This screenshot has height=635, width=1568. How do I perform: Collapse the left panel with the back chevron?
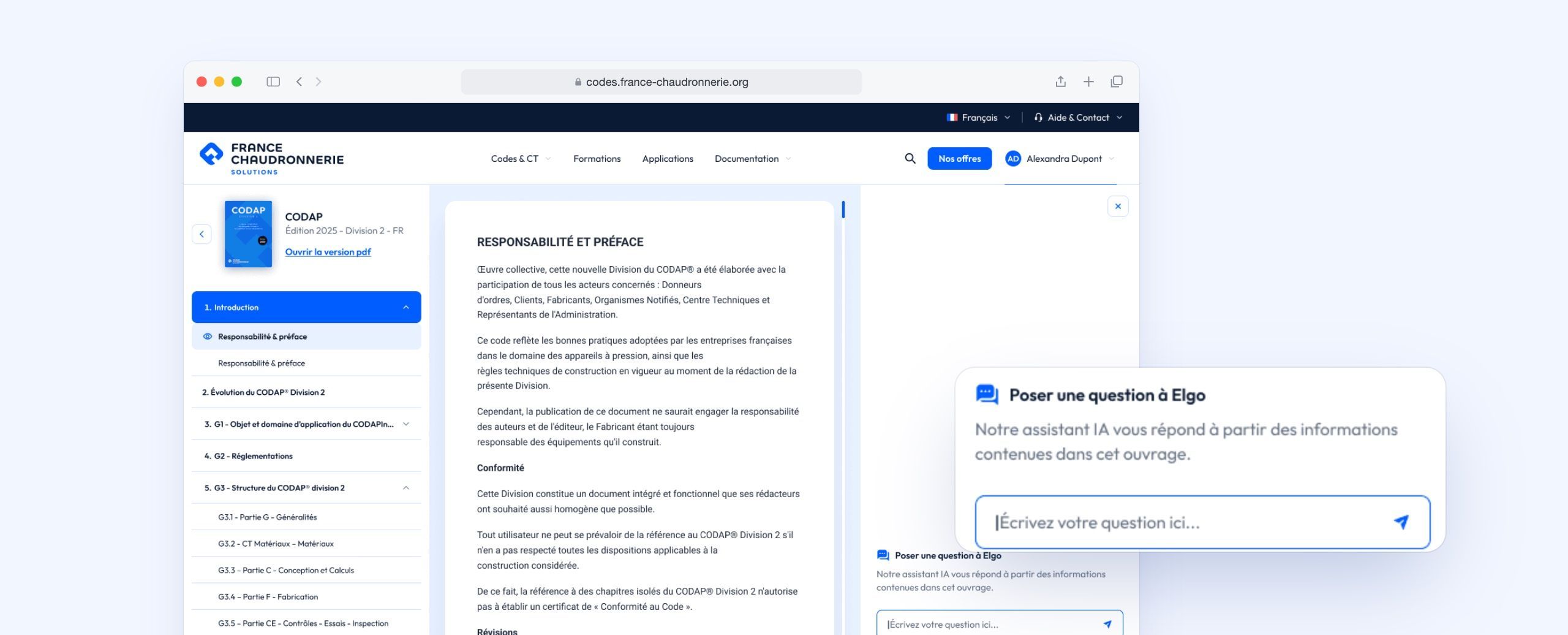pyautogui.click(x=202, y=234)
